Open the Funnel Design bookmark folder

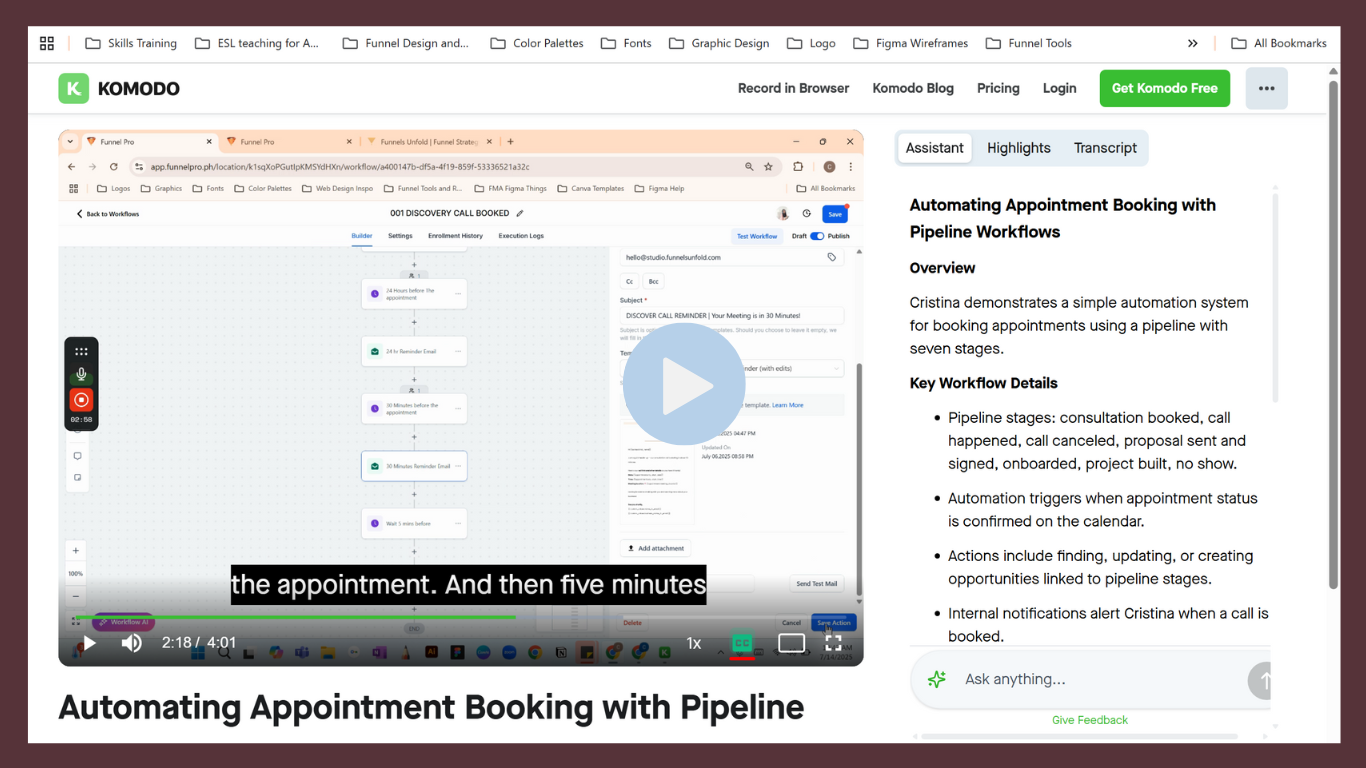point(405,43)
